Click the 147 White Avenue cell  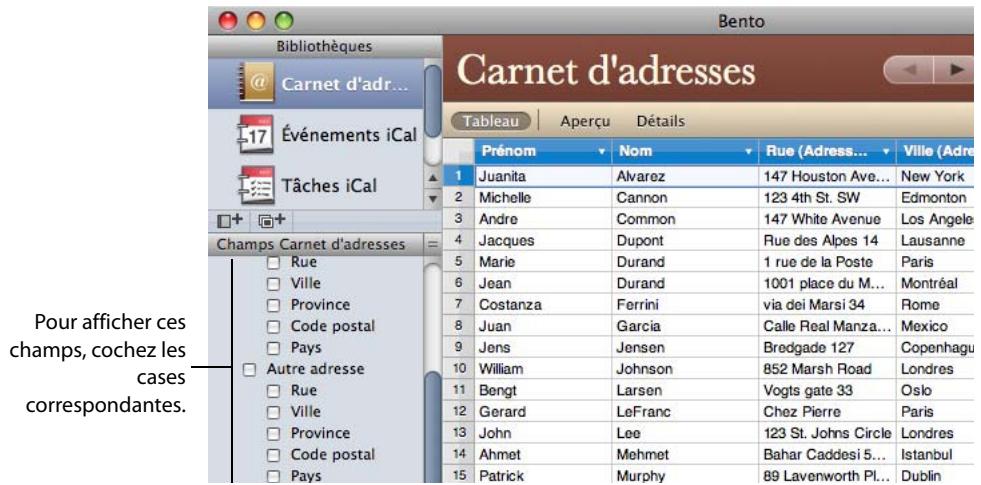point(827,219)
